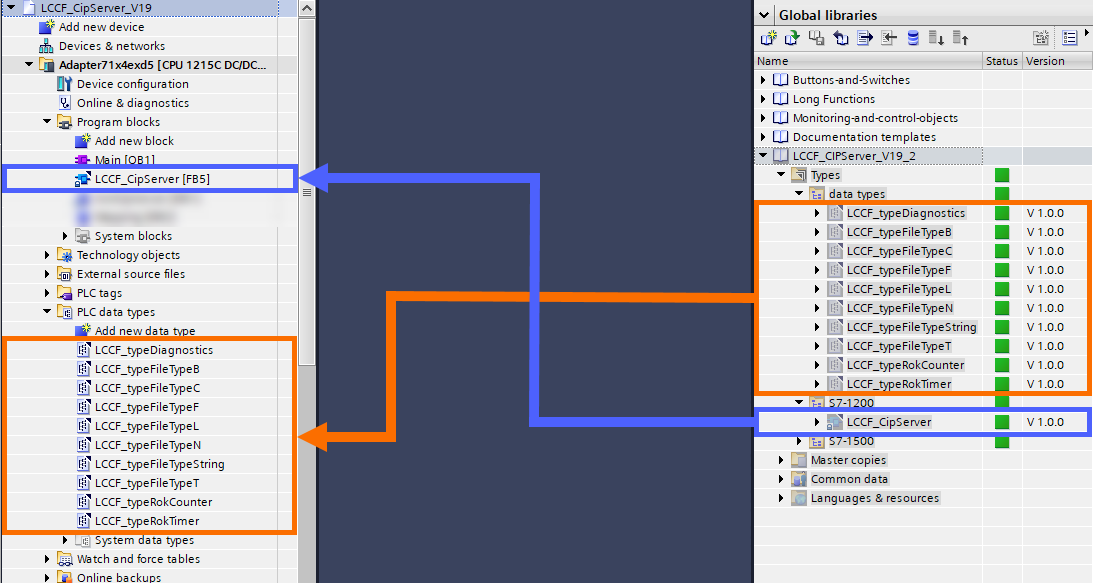Collapse LCCF_CIPServer_V19_2 library
The image size is (1093, 583).
click(x=763, y=156)
